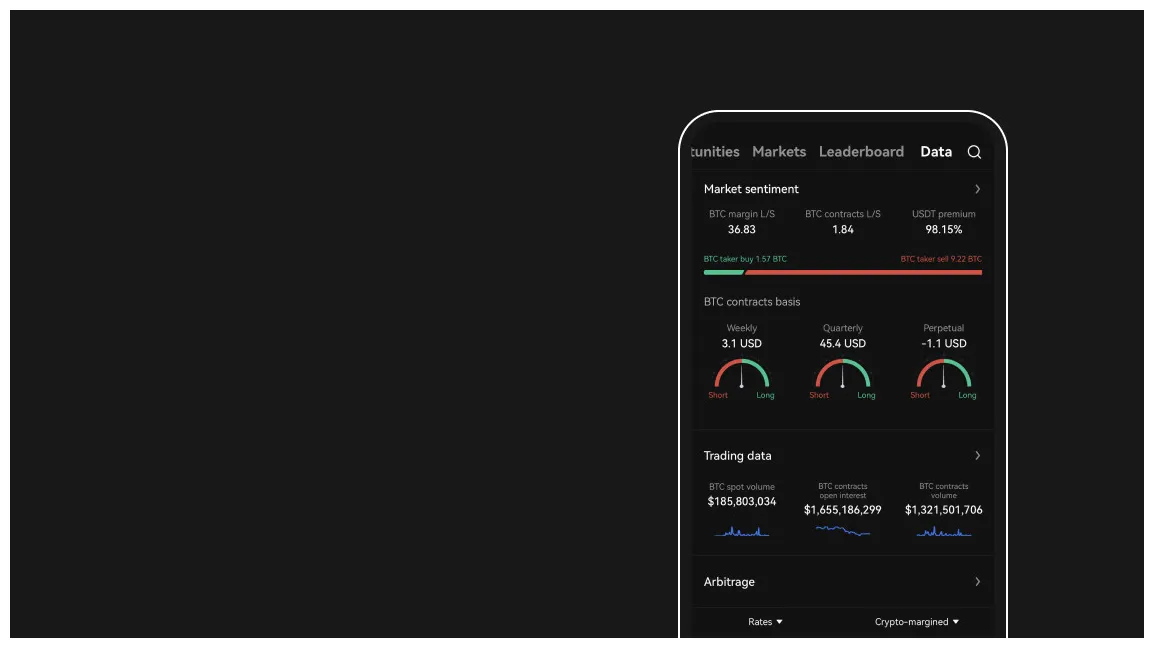The image size is (1154, 648).
Task: Switch to the Leaderboard tab
Action: click(x=861, y=152)
